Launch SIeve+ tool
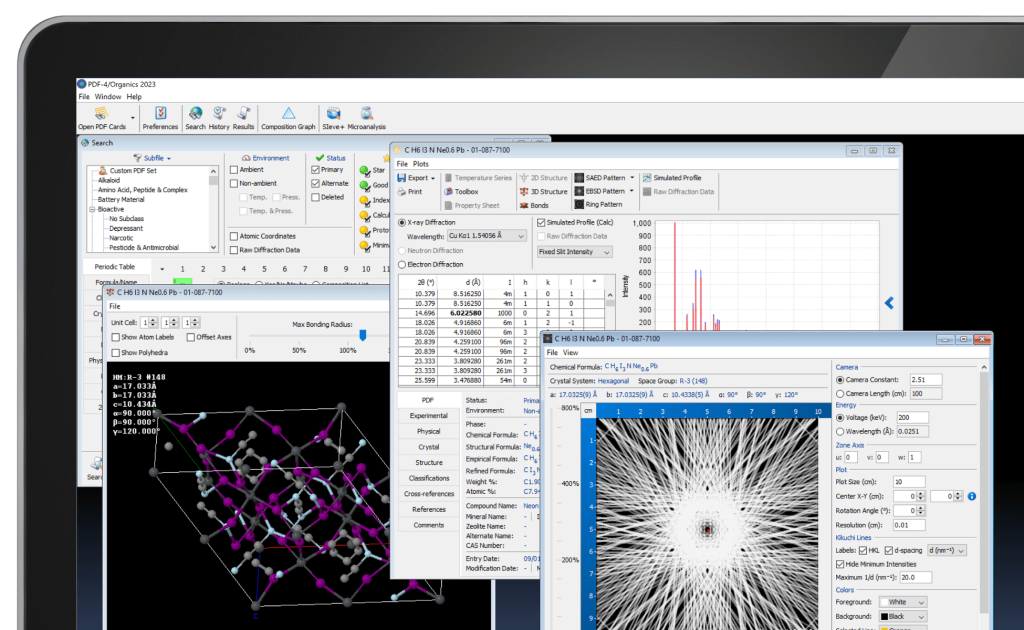1024x630 pixels. [332, 118]
